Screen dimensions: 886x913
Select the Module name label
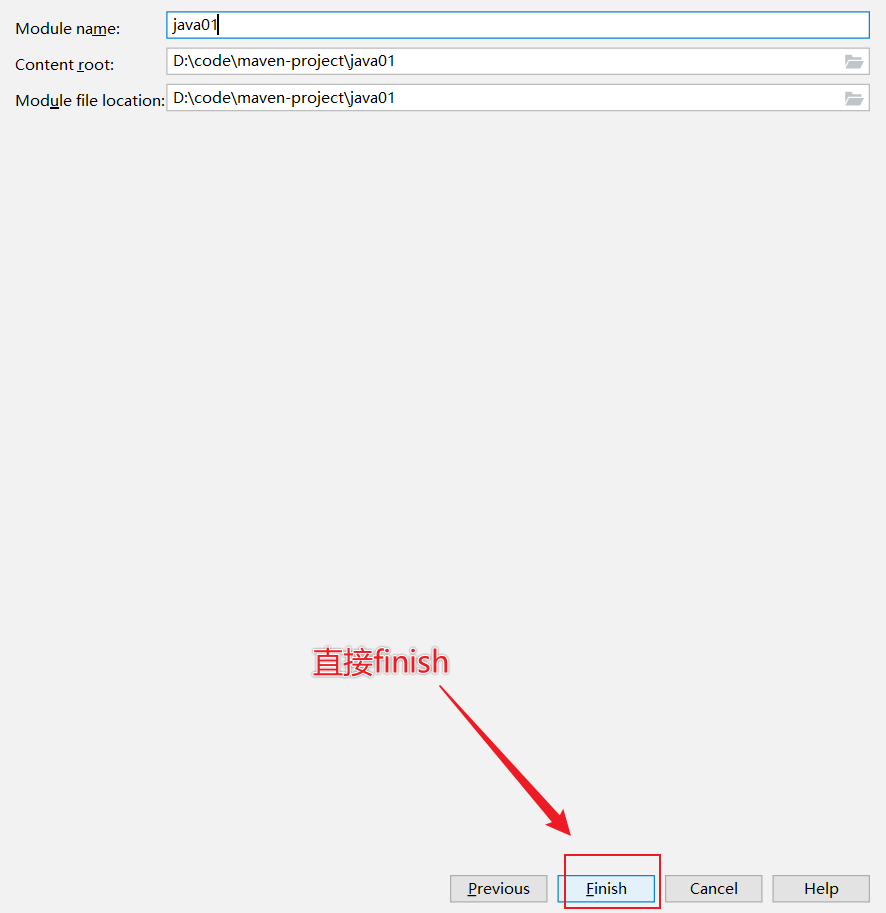click(68, 29)
